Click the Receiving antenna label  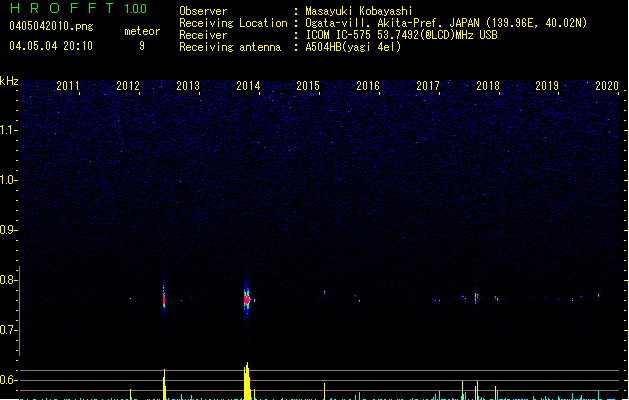pyautogui.click(x=230, y=47)
